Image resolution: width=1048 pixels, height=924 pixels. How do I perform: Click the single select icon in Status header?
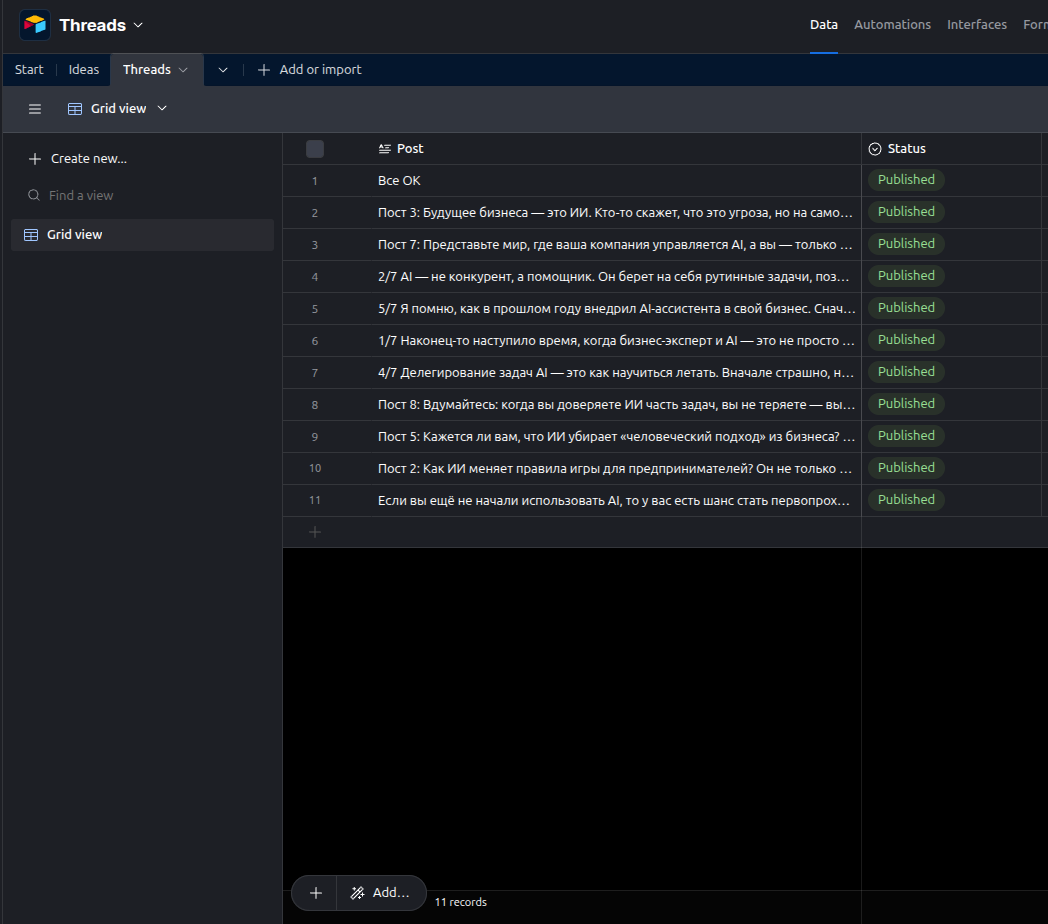[x=874, y=149]
